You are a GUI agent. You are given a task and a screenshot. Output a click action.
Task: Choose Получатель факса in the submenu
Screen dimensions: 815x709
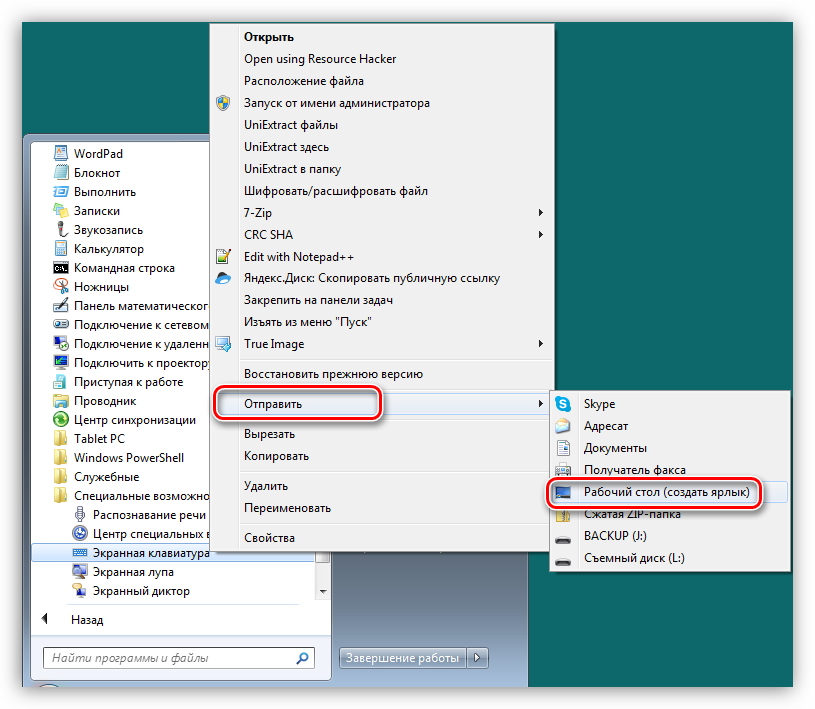point(634,470)
